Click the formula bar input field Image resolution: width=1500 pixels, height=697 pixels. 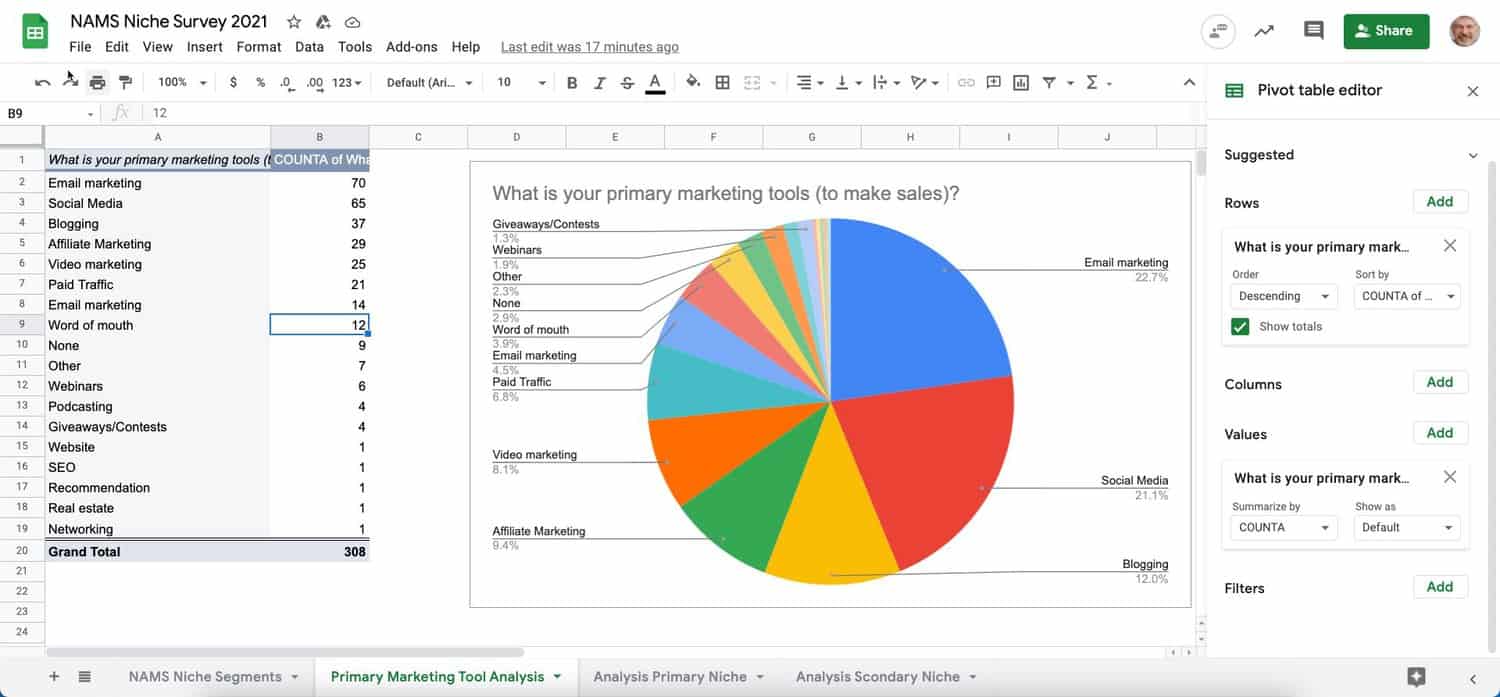pos(600,113)
